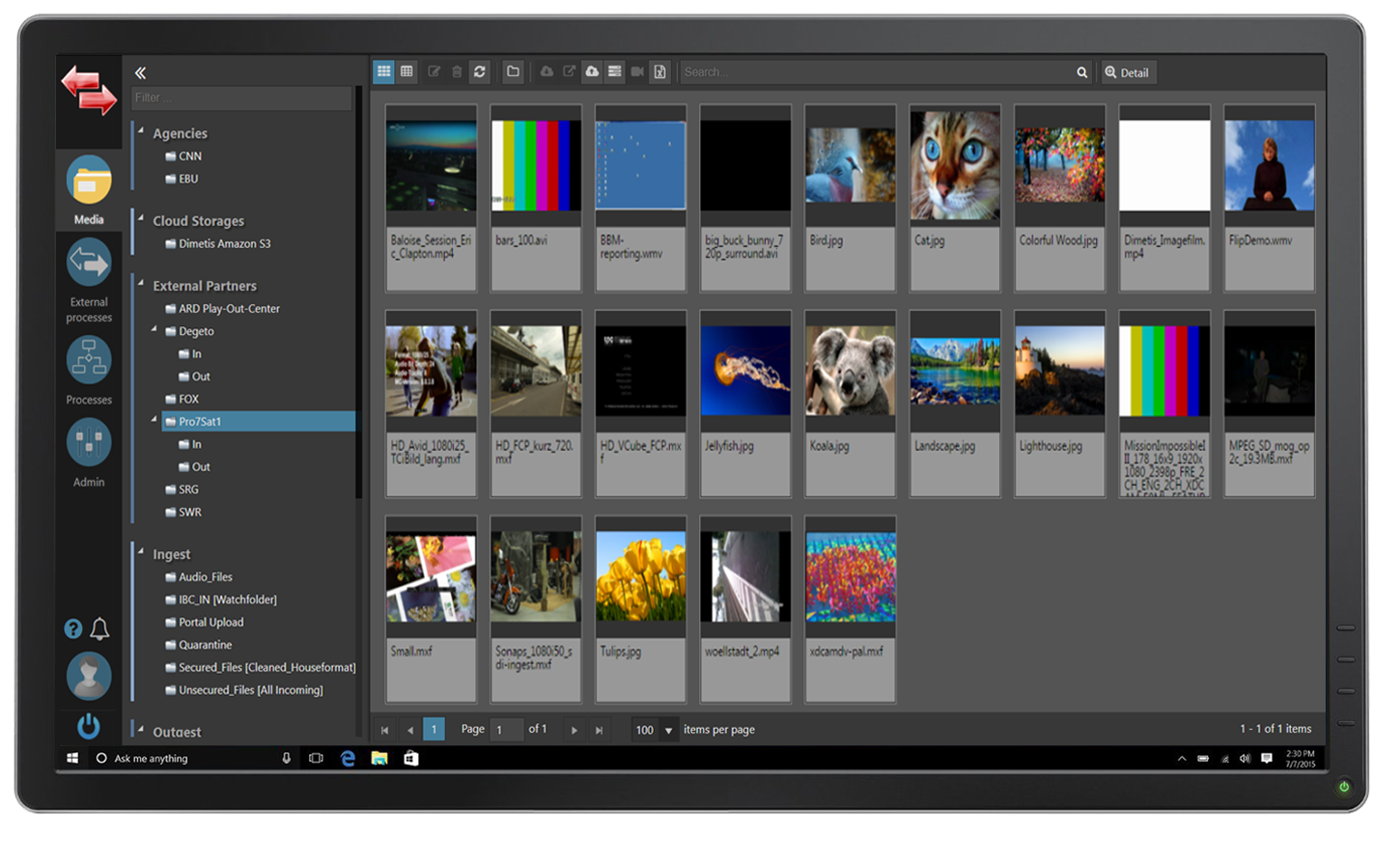Select the IBC_IN [Watchfolder] folder
The width and height of the screenshot is (1400, 866).
tap(221, 600)
